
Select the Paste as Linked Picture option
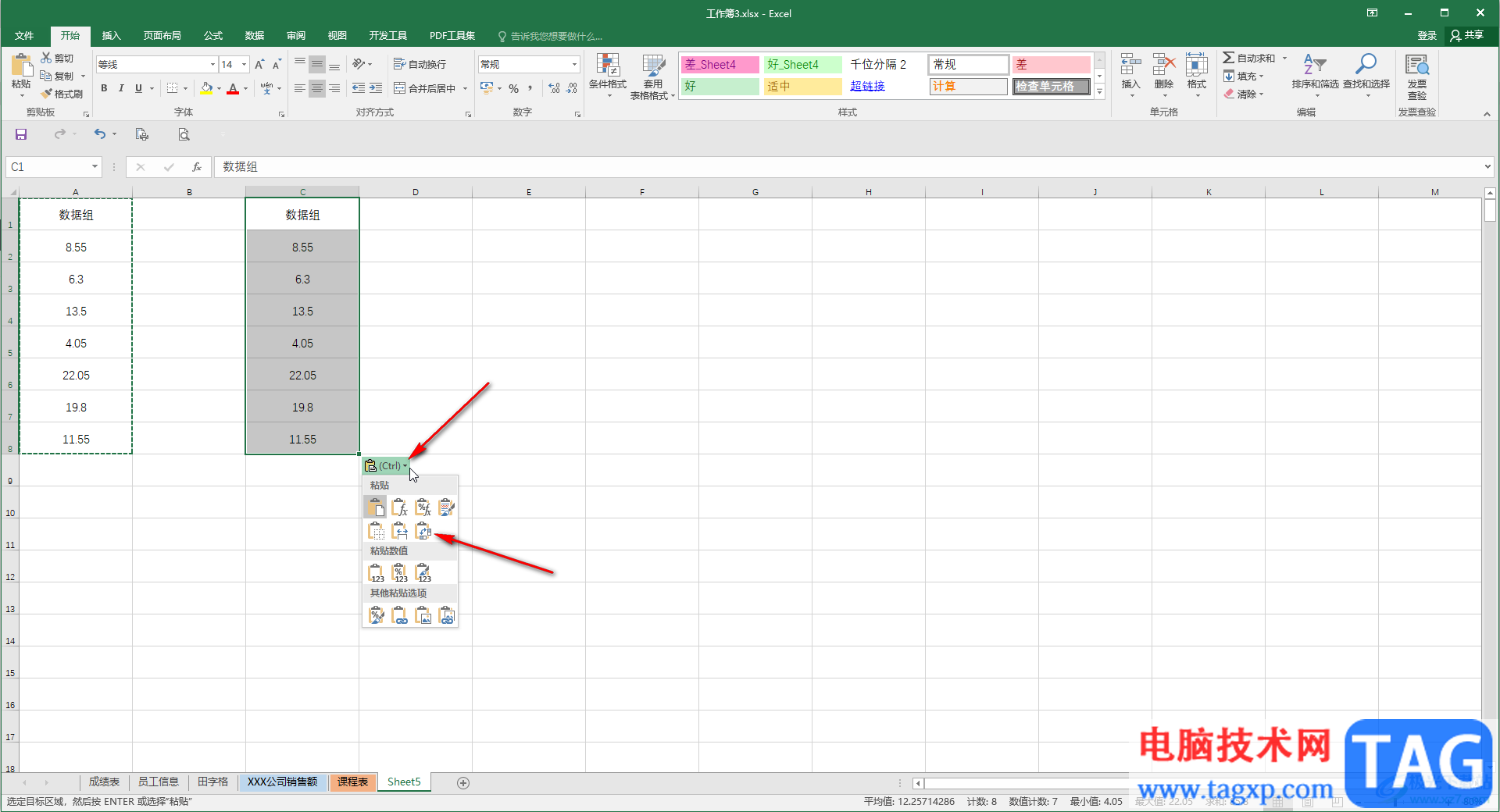[447, 616]
